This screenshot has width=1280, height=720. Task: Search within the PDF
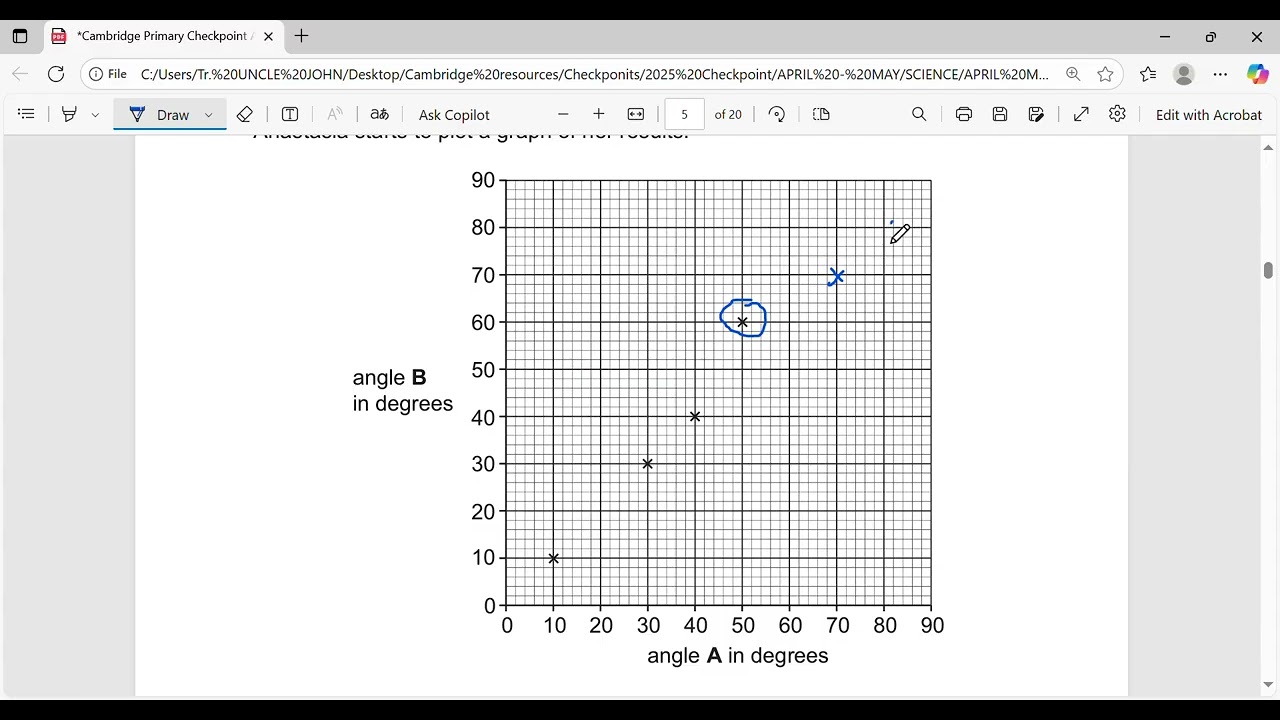coord(919,115)
